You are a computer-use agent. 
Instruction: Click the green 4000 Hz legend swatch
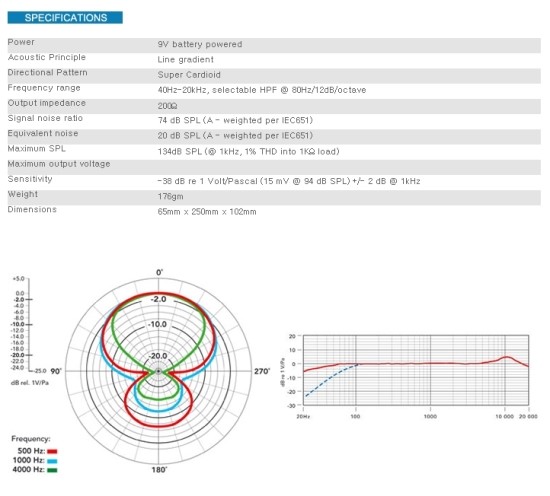(x=52, y=470)
